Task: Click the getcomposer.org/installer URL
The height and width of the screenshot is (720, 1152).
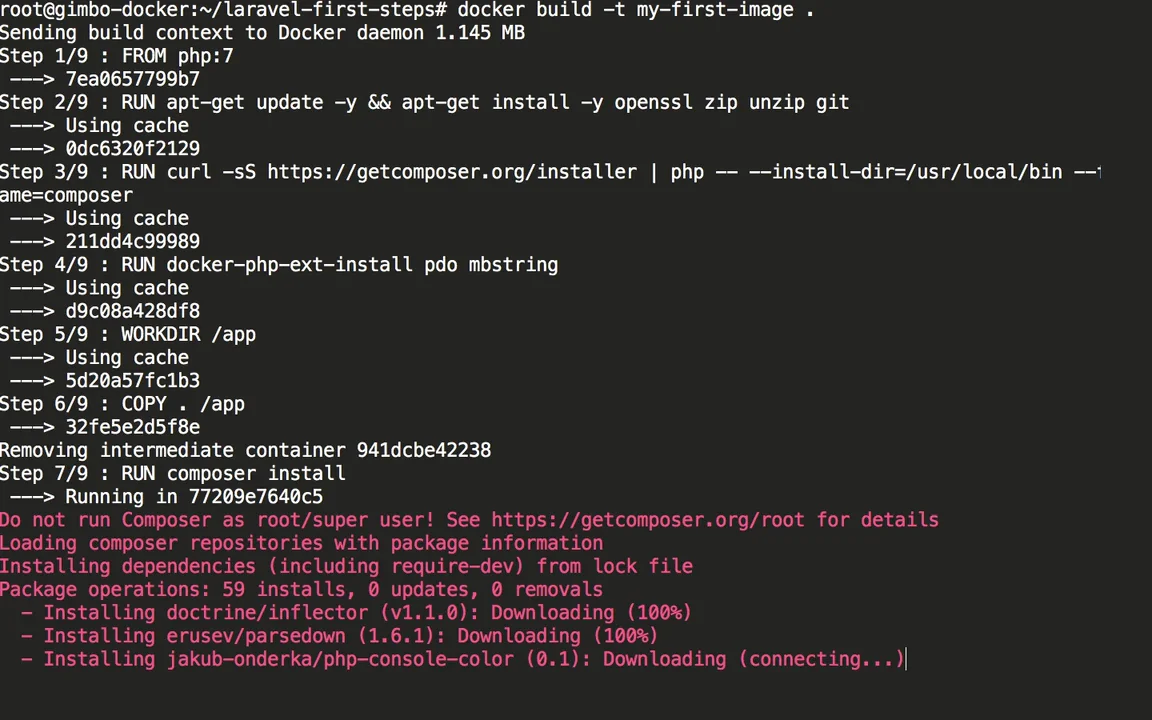Action: click(x=452, y=172)
